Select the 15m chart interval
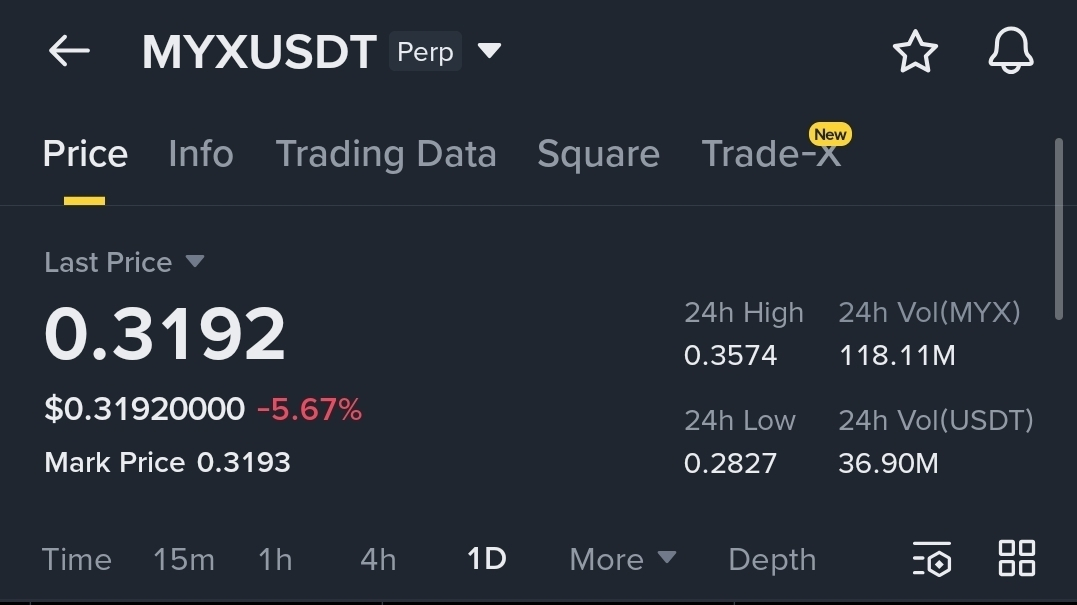1077x605 pixels. click(183, 559)
